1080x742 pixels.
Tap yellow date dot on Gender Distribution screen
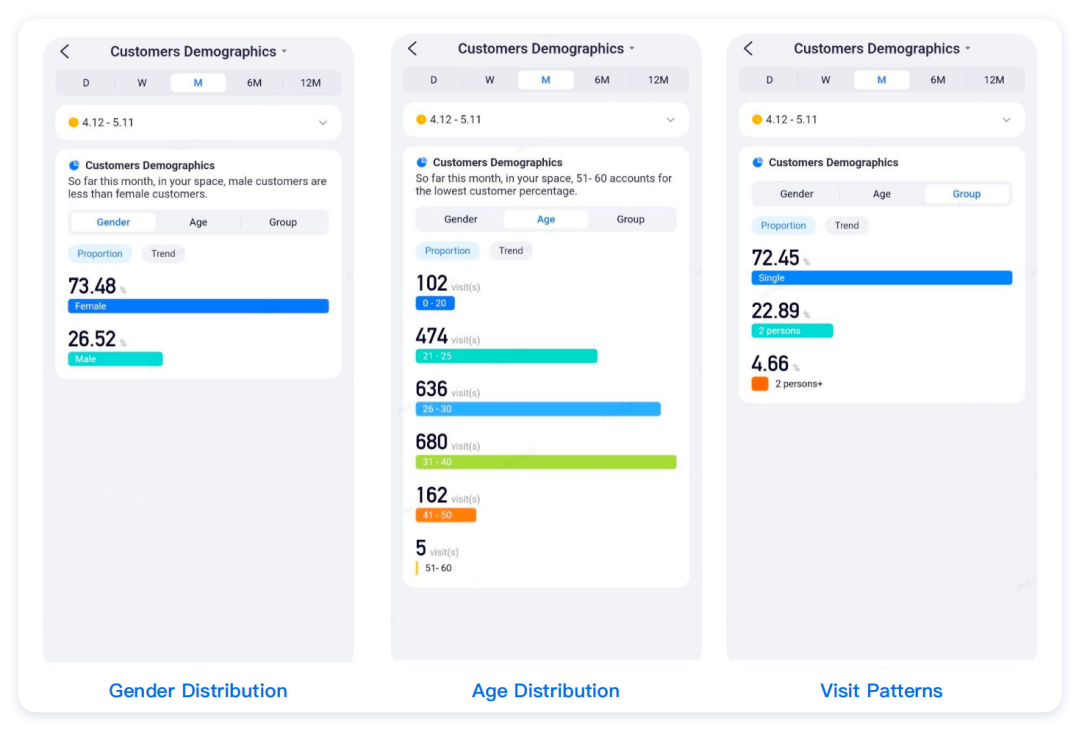click(x=73, y=123)
